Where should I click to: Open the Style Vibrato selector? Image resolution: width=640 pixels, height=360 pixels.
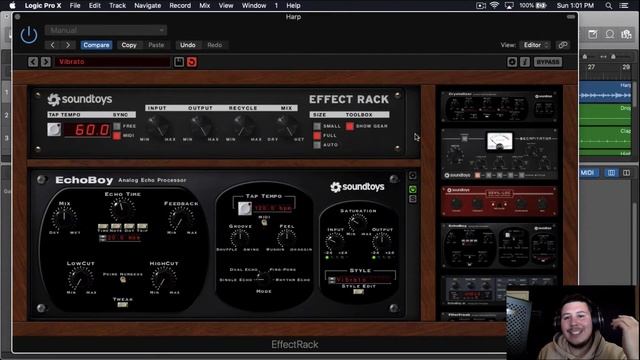tap(359, 280)
